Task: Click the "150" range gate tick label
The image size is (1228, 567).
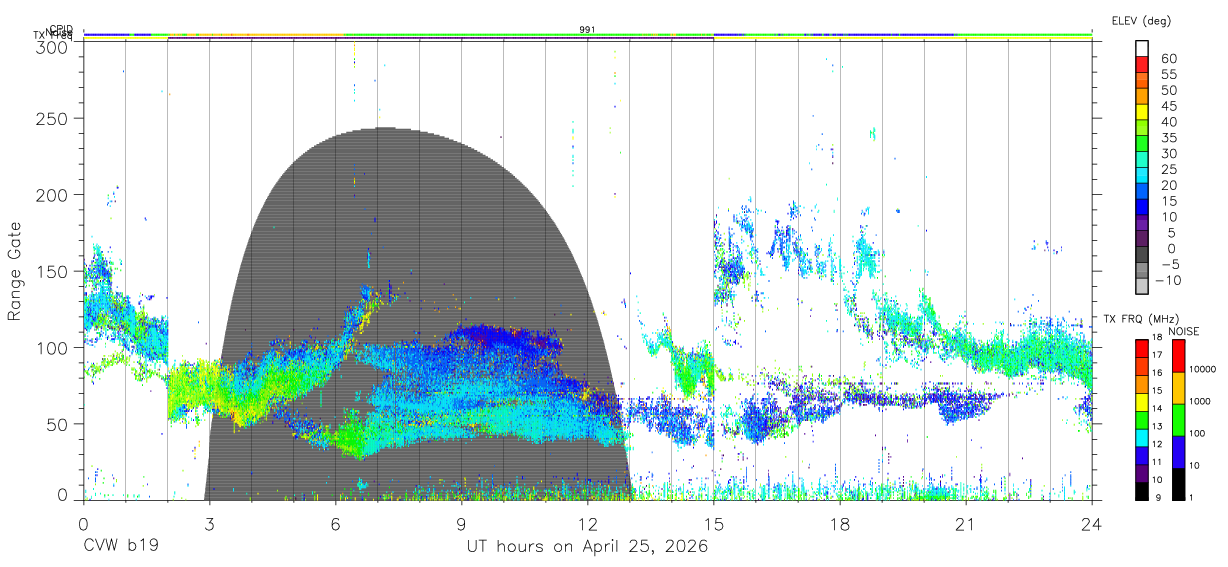Action: [51, 271]
